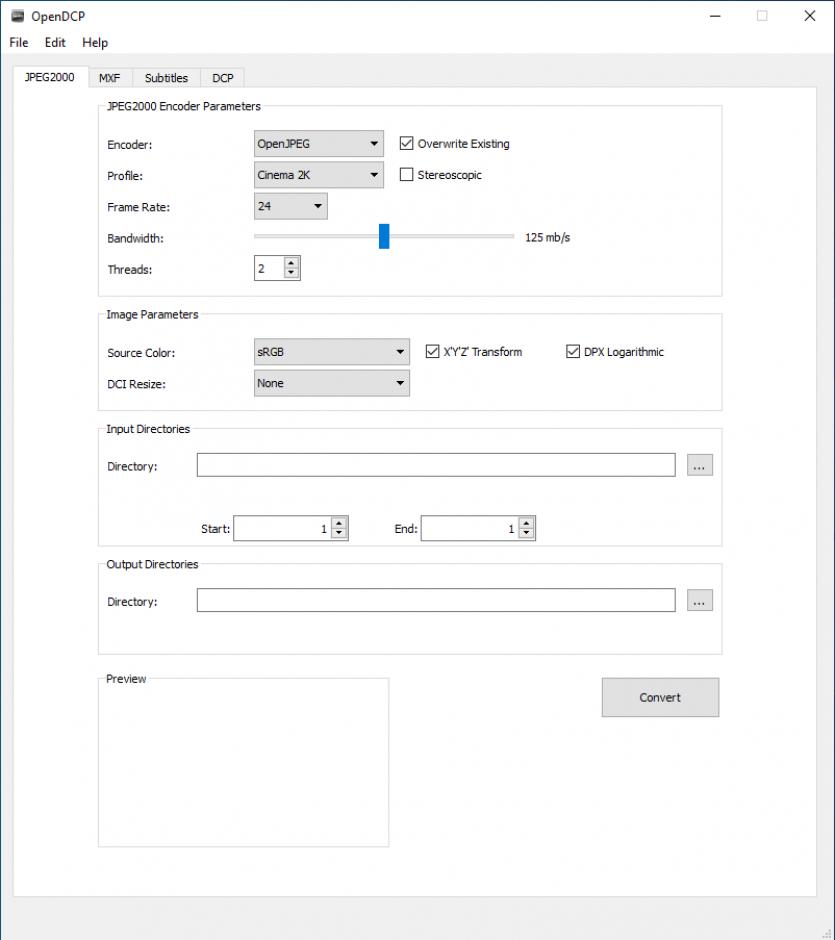Click the Output Directory text field
Image resolution: width=835 pixels, height=940 pixels.
(436, 600)
